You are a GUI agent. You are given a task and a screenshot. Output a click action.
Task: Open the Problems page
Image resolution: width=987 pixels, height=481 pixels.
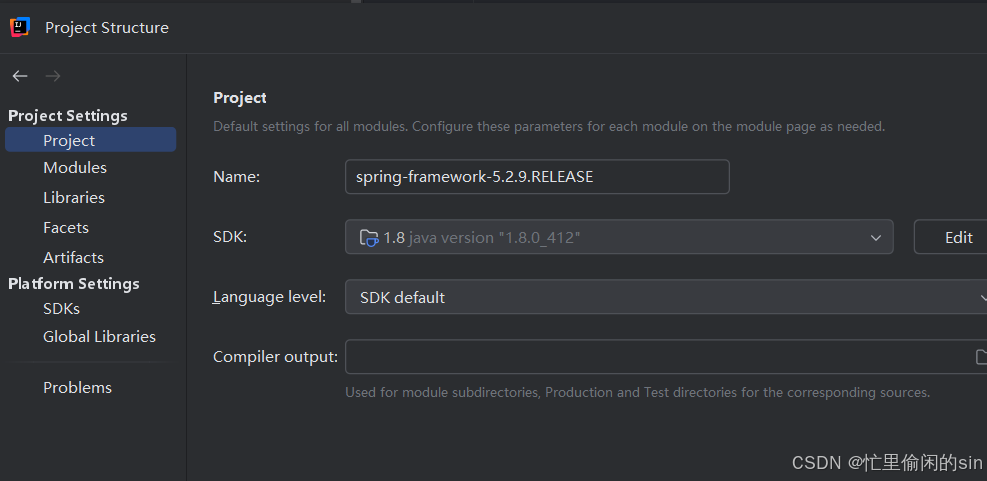77,388
